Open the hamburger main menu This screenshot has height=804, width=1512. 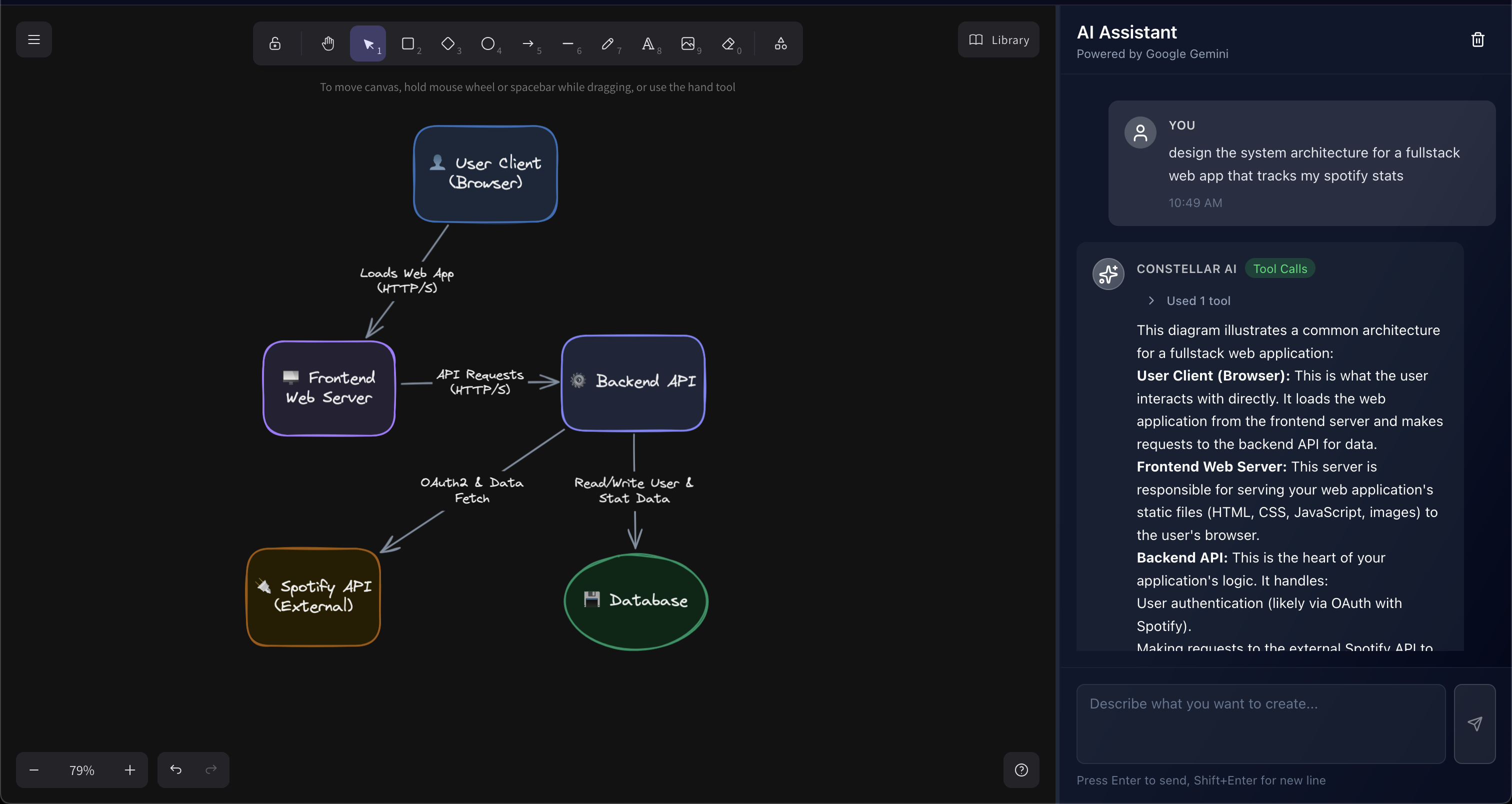[34, 39]
